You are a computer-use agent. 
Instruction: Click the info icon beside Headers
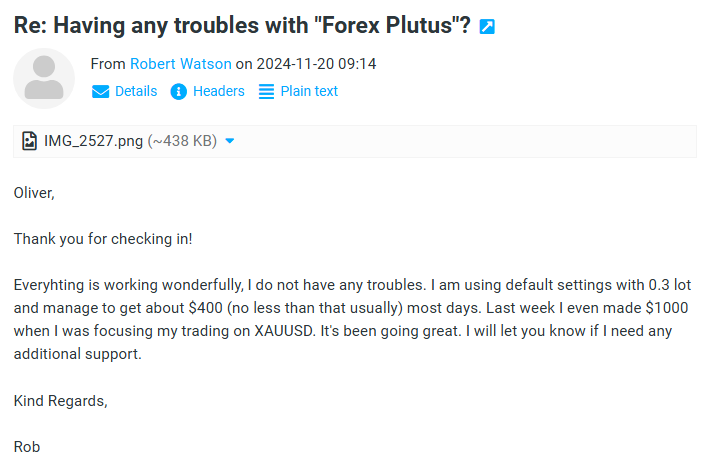point(179,91)
